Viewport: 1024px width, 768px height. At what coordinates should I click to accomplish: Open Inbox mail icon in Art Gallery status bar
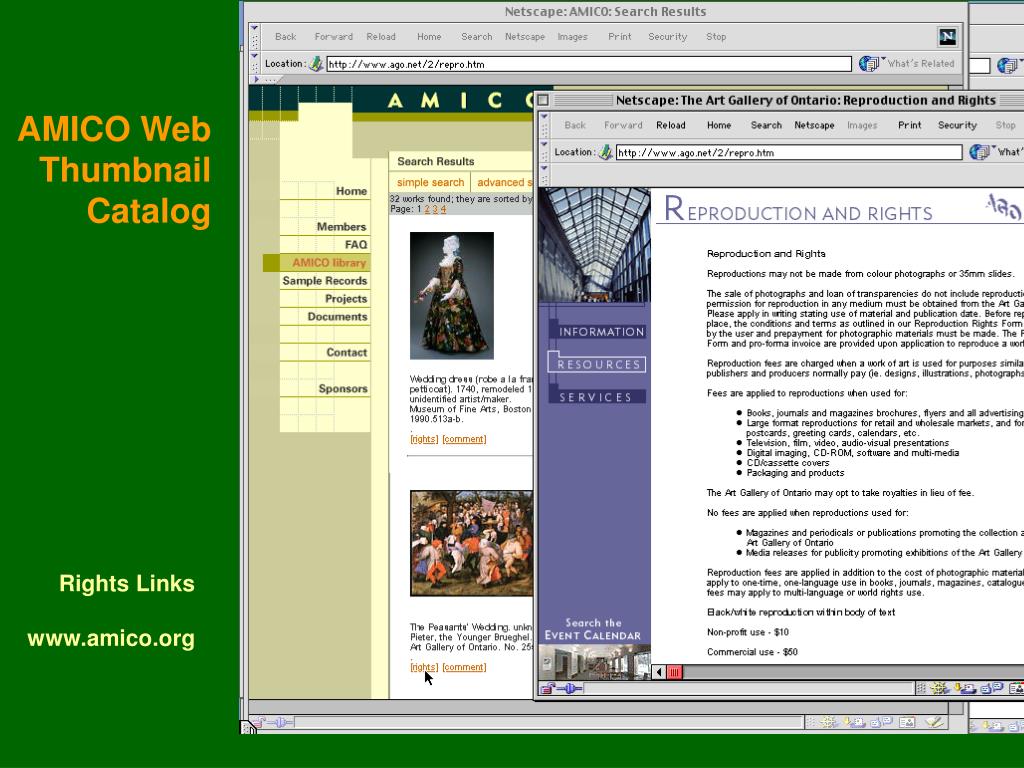pos(965,688)
